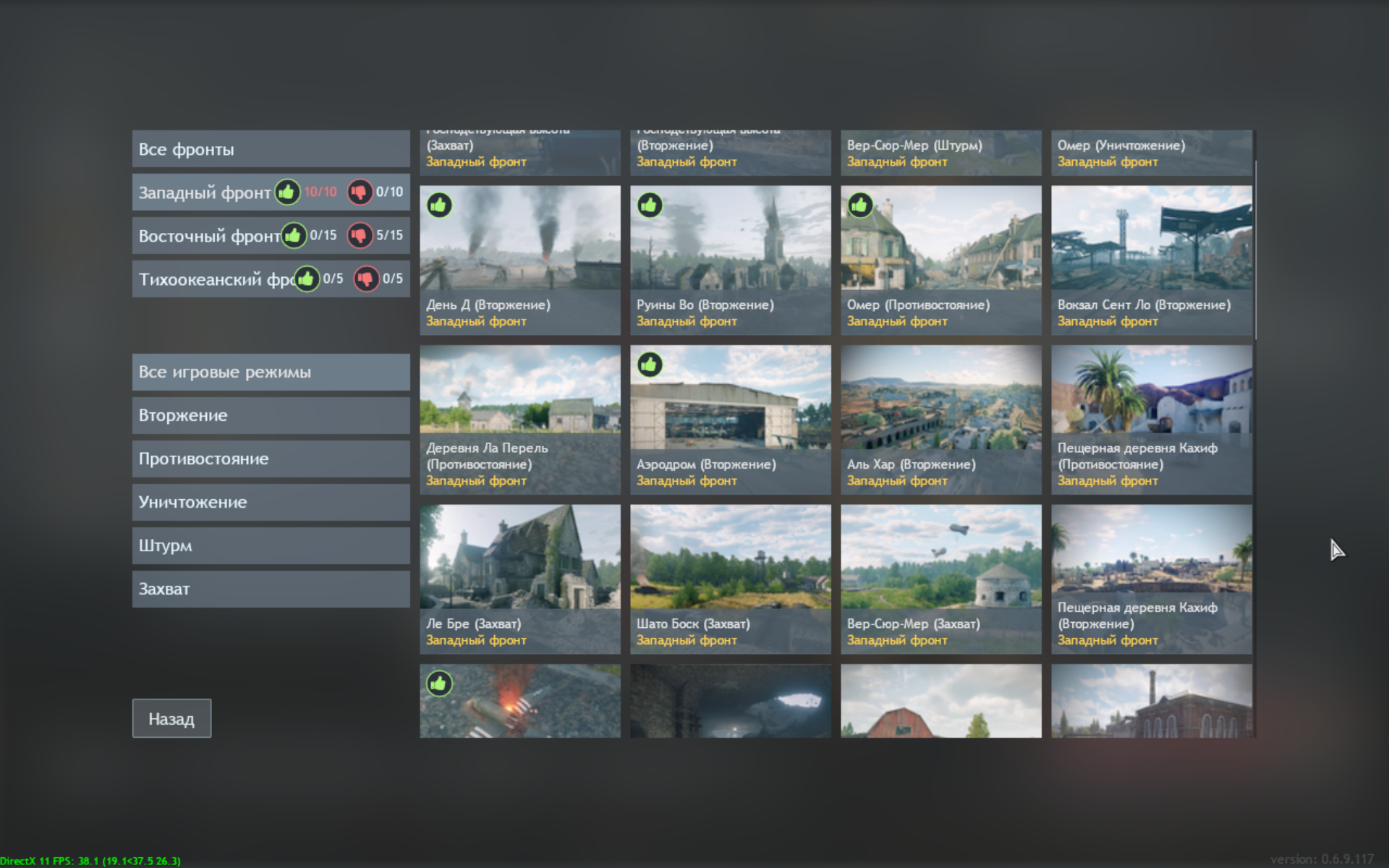The width and height of the screenshot is (1389, 868).
Task: Select the Все игровые режимы filter
Action: 271,372
